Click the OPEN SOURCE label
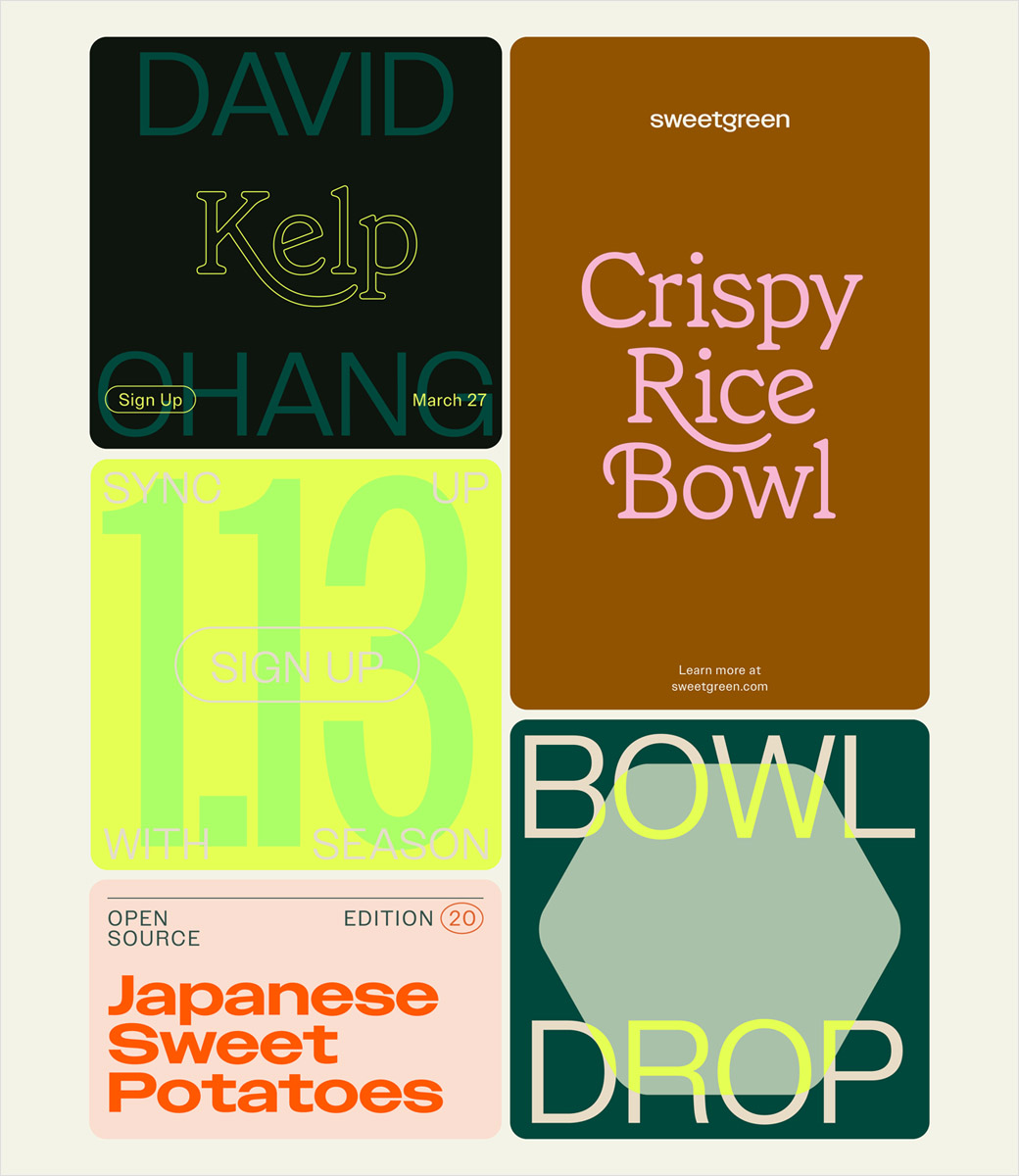 pyautogui.click(x=154, y=928)
